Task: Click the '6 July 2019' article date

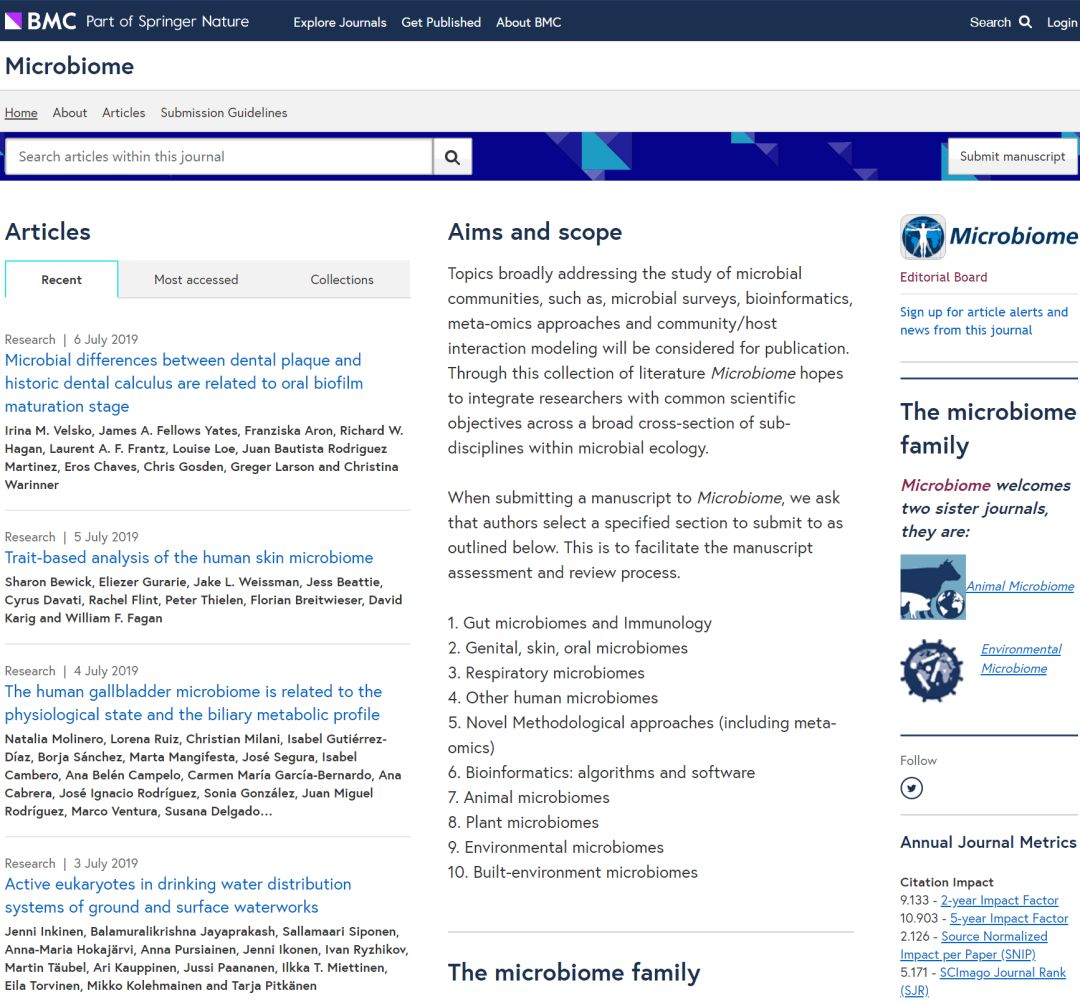Action: coord(106,340)
